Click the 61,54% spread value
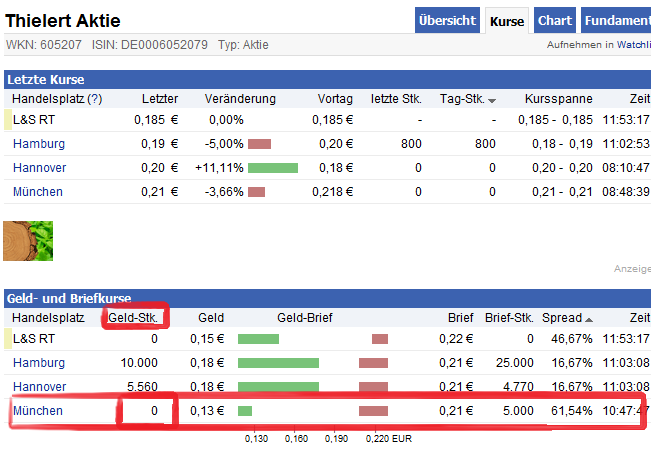The width and height of the screenshot is (651, 459). pyautogui.click(x=572, y=411)
